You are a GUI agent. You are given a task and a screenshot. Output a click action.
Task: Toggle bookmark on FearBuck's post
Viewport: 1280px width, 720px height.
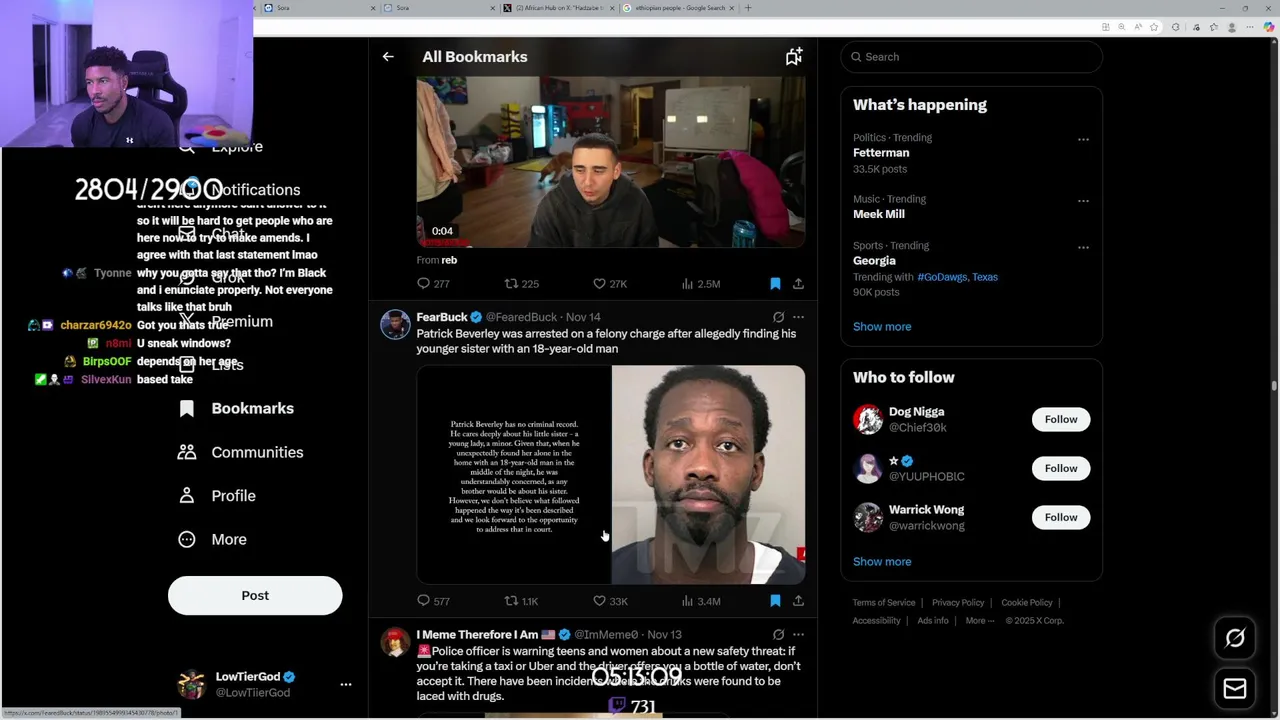pyautogui.click(x=775, y=601)
